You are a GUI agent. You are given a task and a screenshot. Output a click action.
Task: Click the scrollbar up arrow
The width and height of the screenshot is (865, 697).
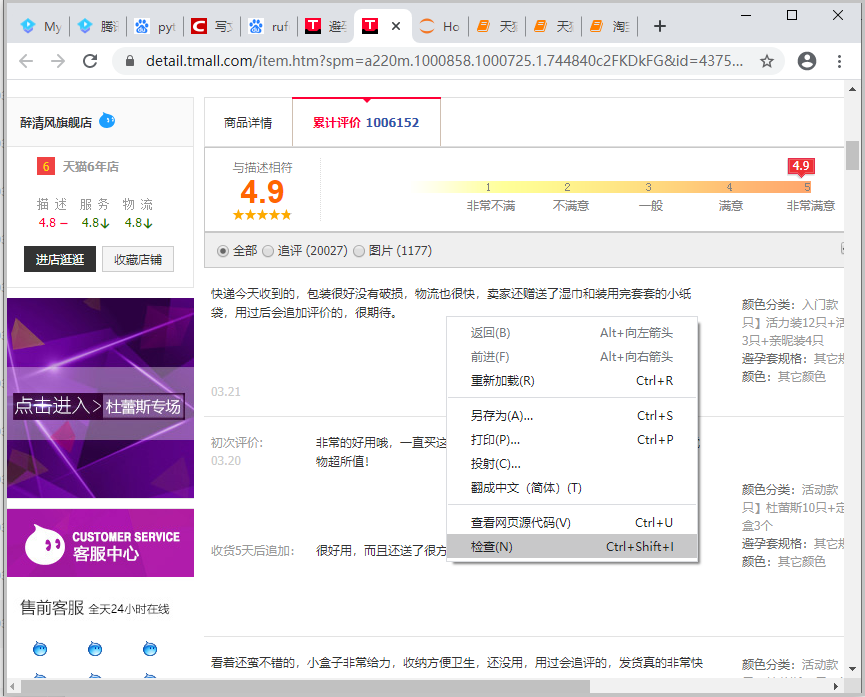point(852,89)
